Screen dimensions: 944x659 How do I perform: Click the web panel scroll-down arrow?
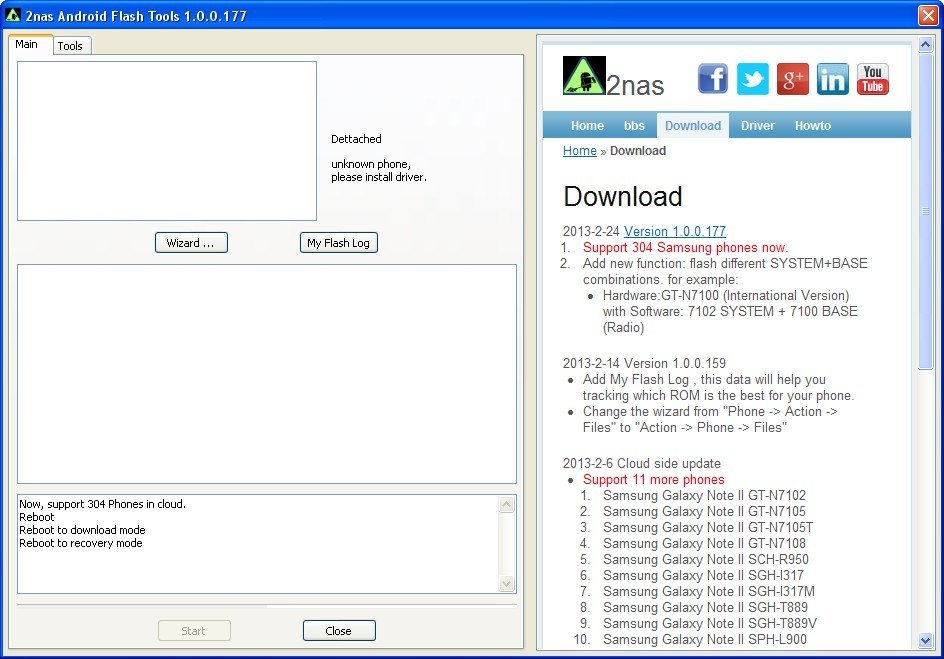coord(925,641)
